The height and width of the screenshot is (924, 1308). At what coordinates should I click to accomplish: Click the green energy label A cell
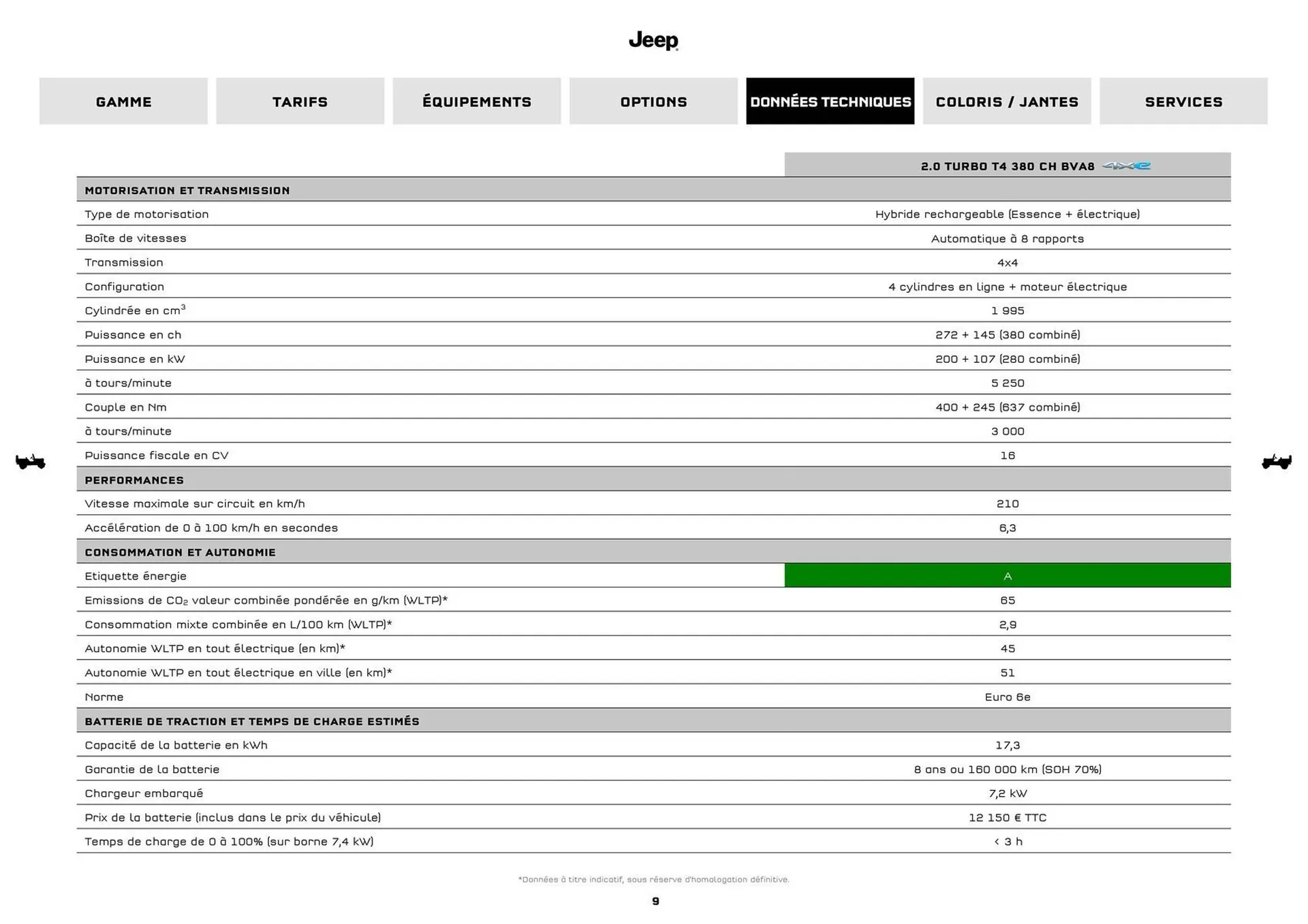(x=1007, y=576)
